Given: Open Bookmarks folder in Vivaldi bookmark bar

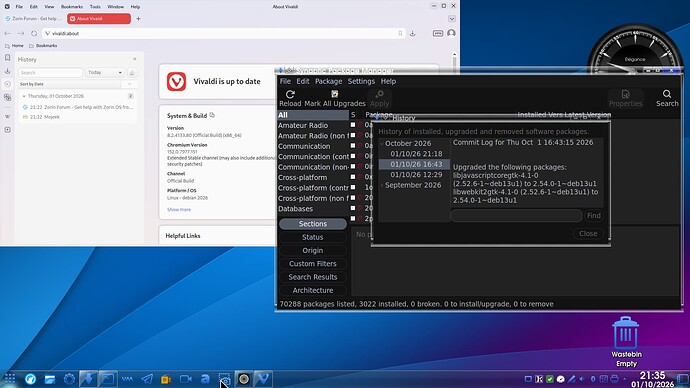Looking at the screenshot, I should click(43, 46).
